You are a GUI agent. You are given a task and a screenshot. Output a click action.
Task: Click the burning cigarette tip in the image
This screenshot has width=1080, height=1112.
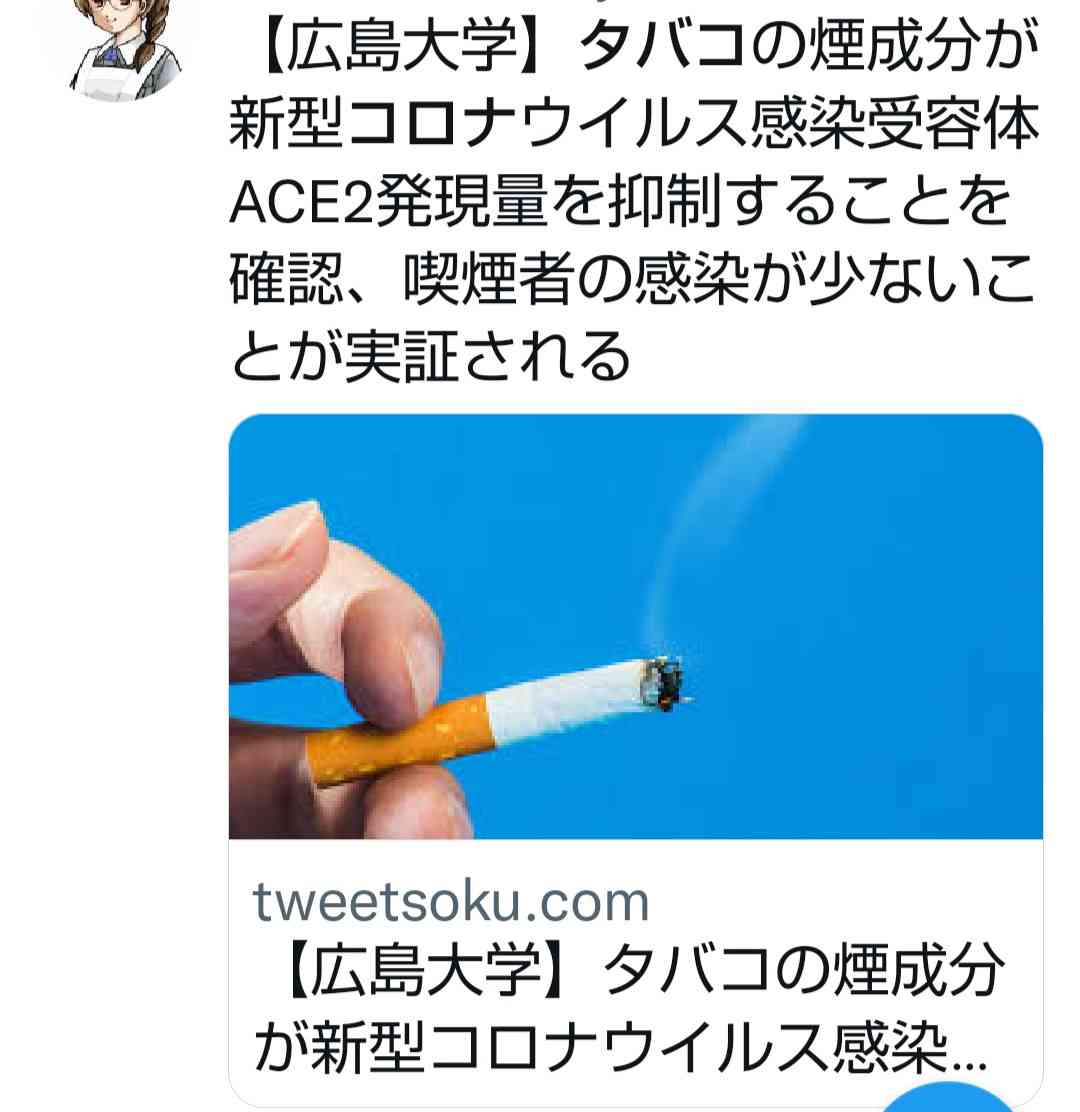[664, 684]
